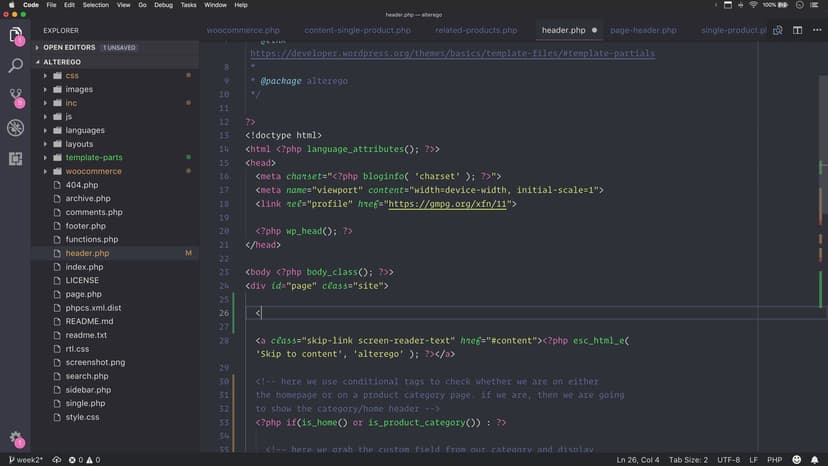
Task: Change the PHP language mode
Action: 775,459
